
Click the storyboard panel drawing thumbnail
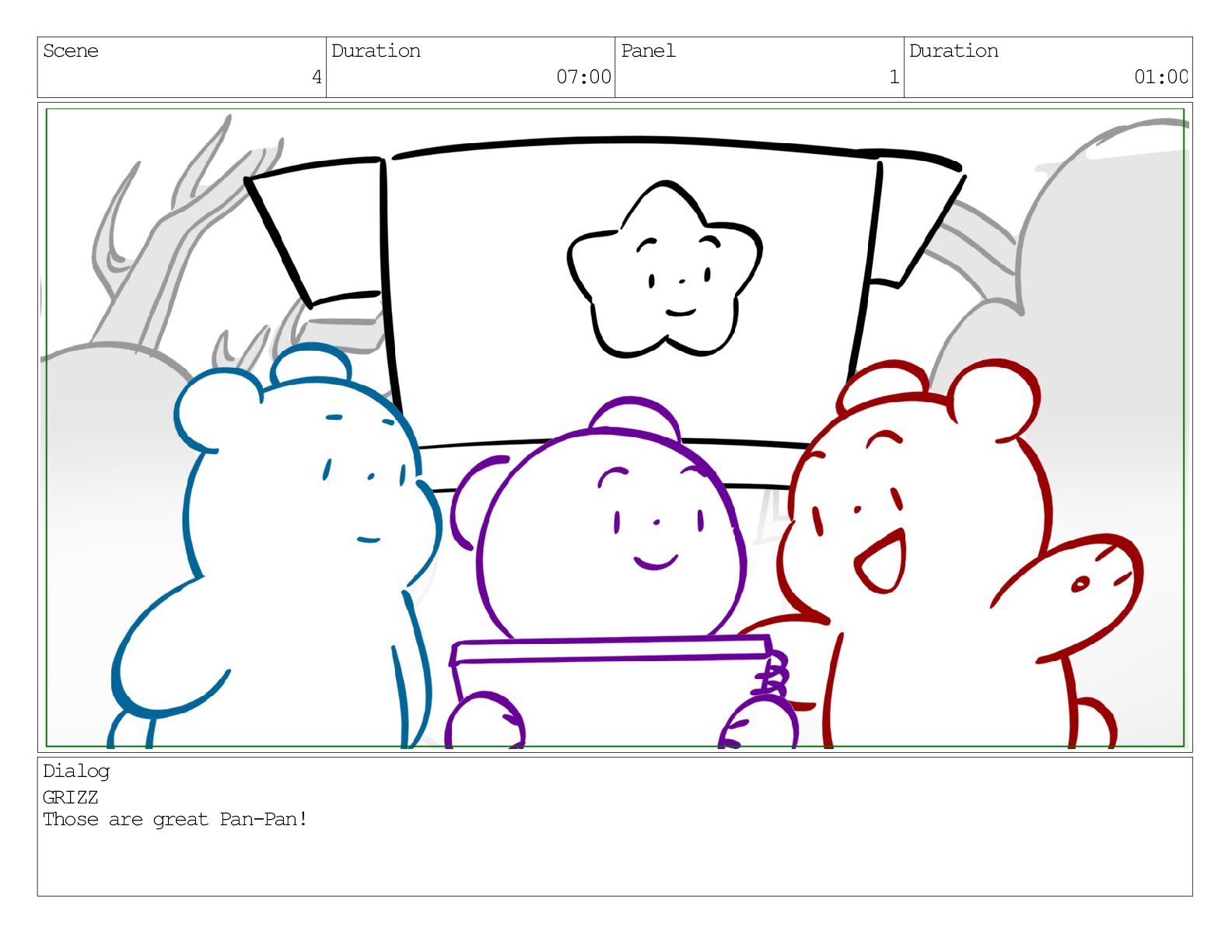[x=615, y=427]
